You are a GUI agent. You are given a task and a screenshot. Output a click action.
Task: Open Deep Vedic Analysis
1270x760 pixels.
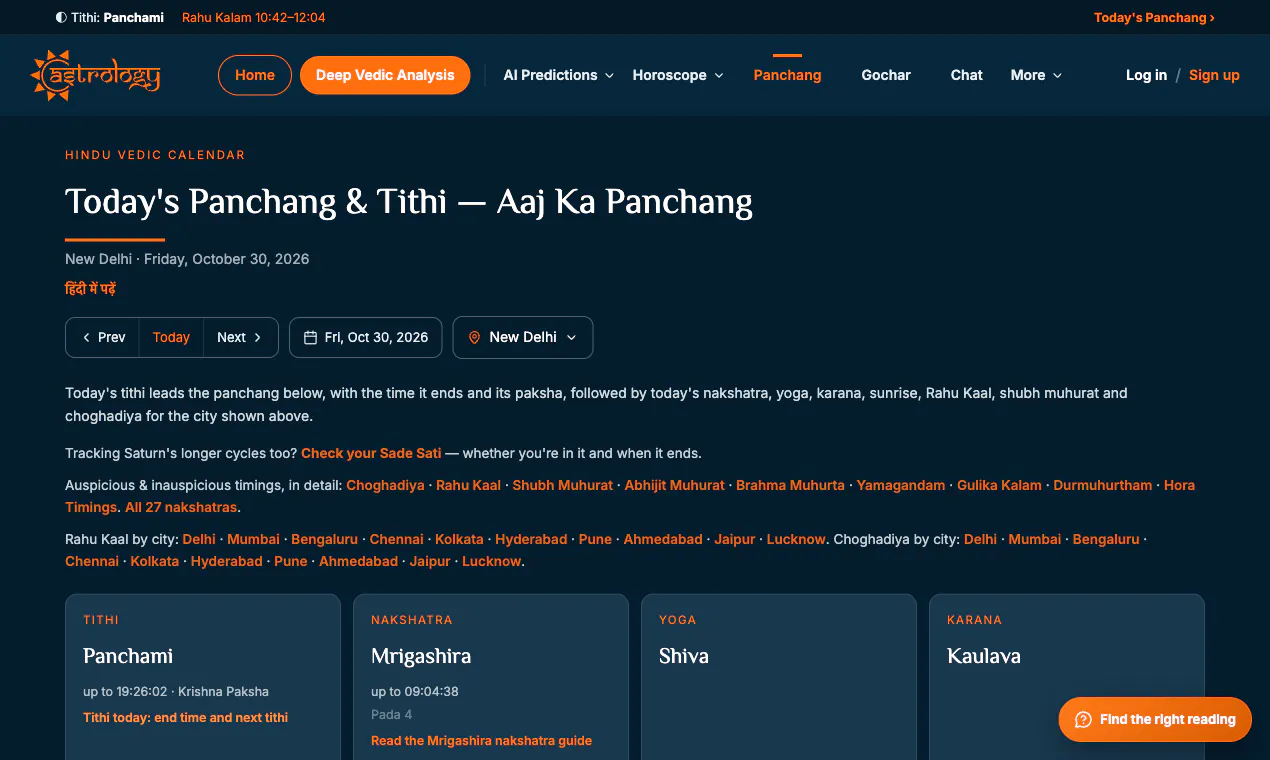coord(385,75)
